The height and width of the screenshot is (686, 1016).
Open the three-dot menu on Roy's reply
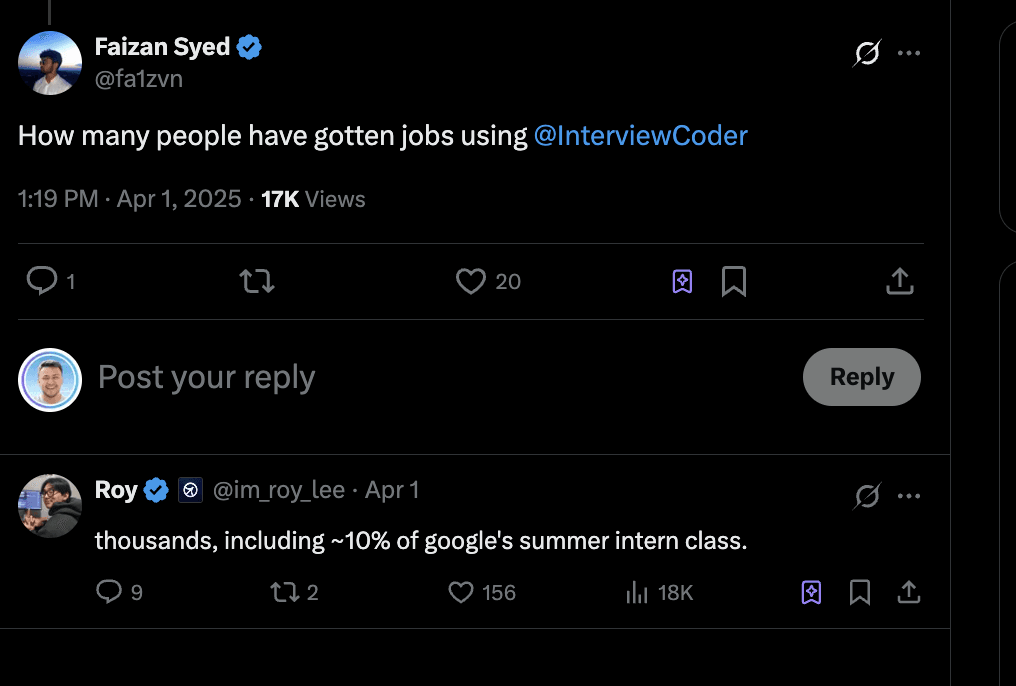(x=909, y=495)
